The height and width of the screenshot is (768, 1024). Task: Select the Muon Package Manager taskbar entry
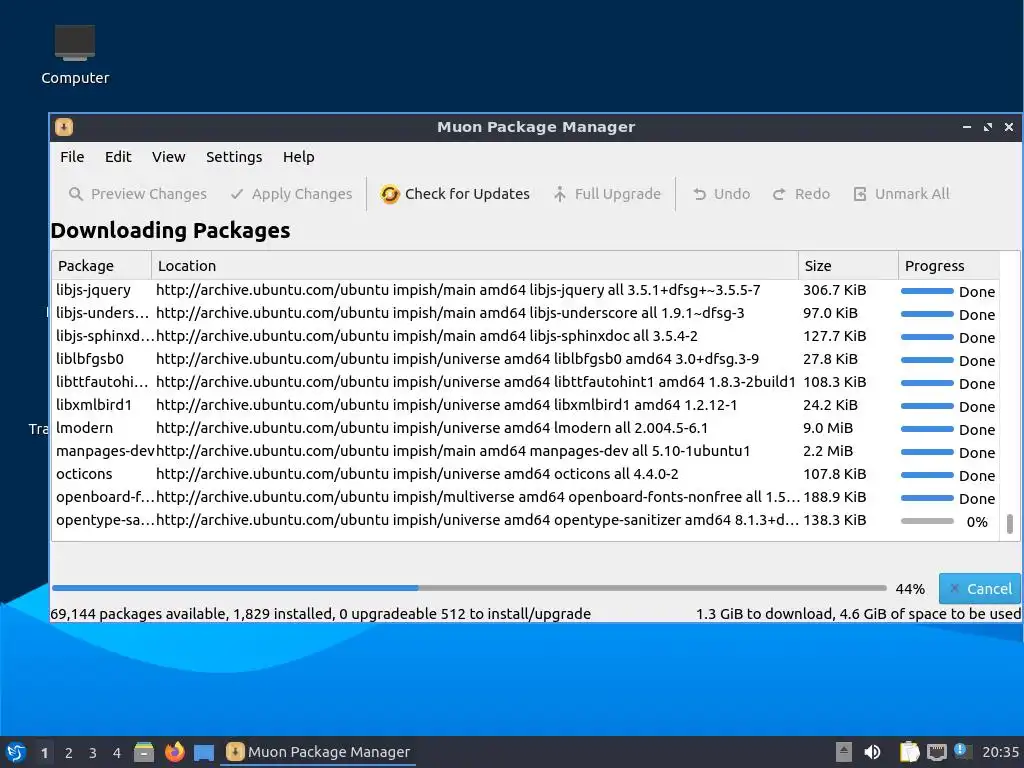(318, 752)
